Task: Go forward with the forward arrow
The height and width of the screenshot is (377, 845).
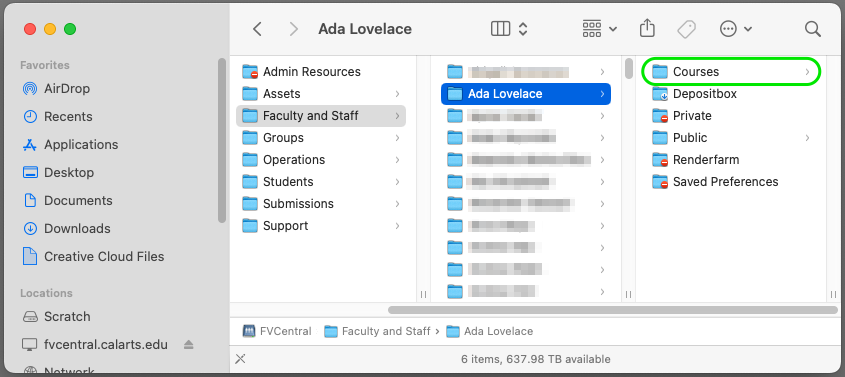Action: 293,29
